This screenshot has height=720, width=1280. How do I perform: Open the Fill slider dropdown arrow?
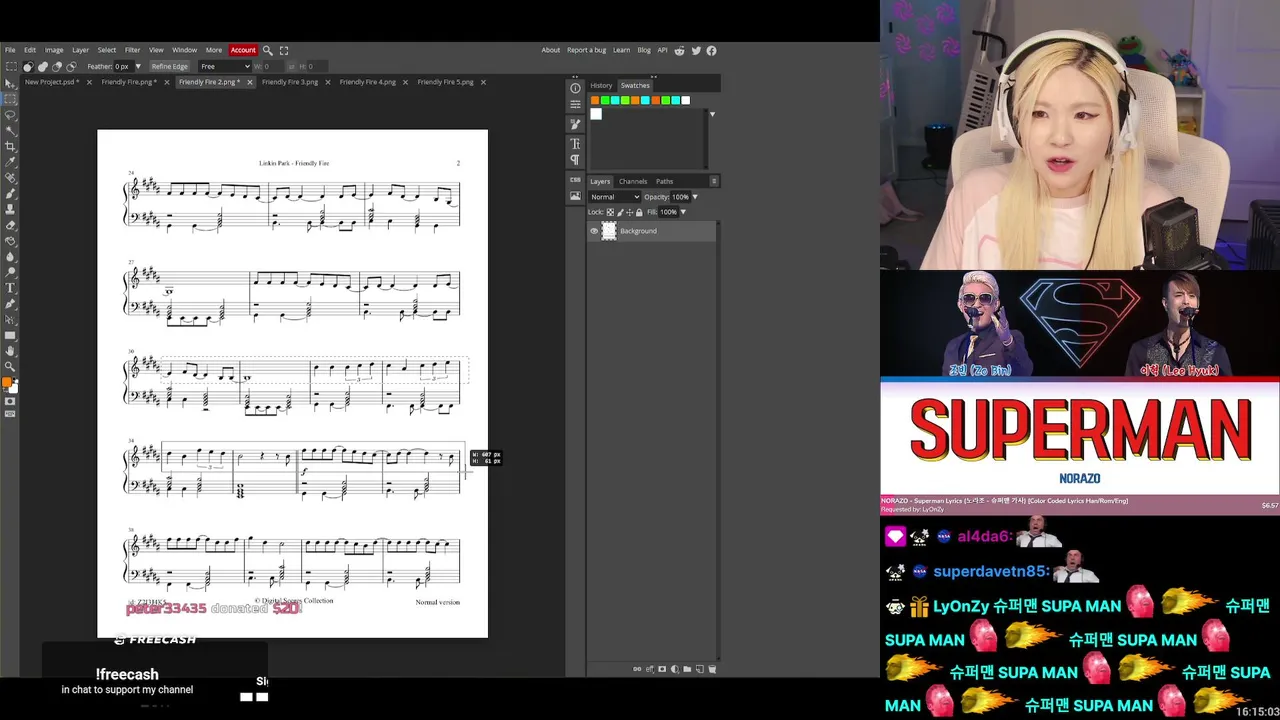(683, 212)
